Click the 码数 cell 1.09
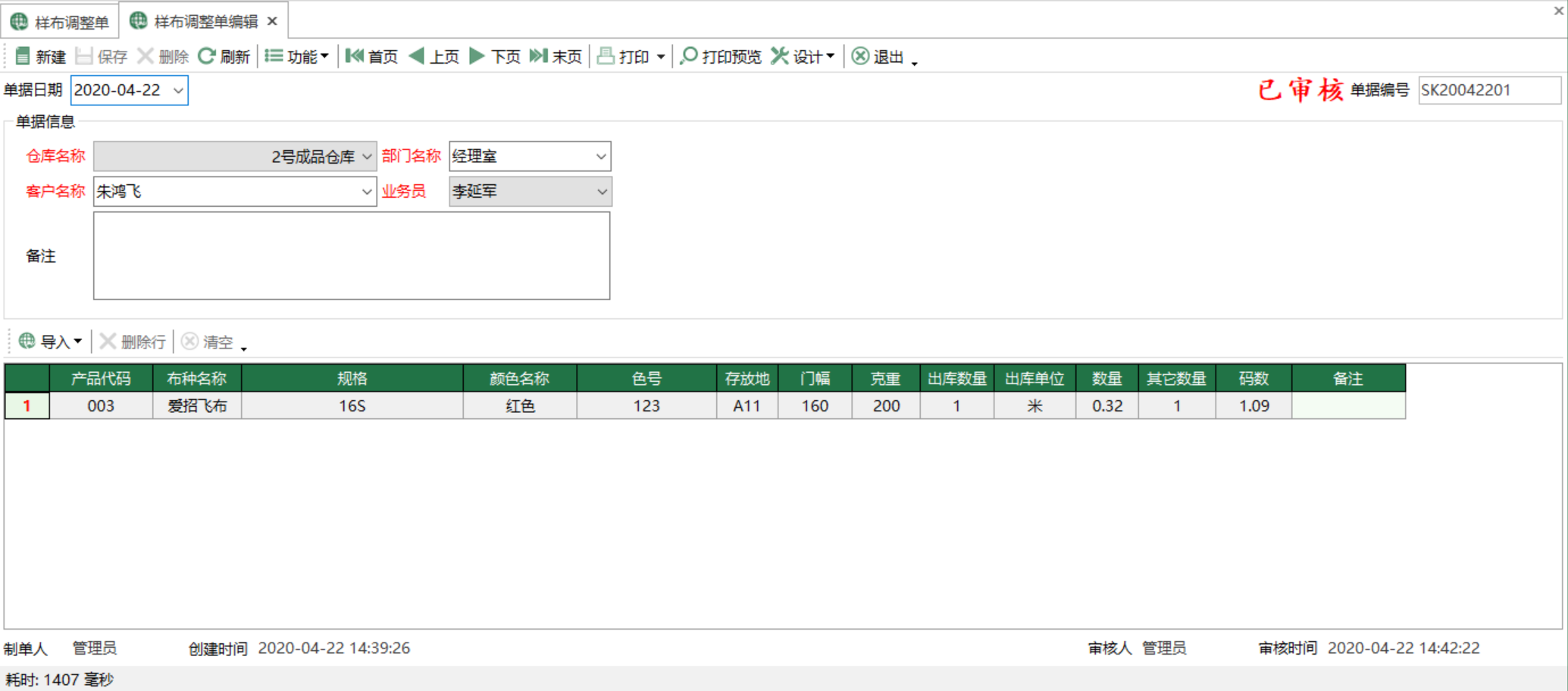The width and height of the screenshot is (1568, 691). 1254,406
